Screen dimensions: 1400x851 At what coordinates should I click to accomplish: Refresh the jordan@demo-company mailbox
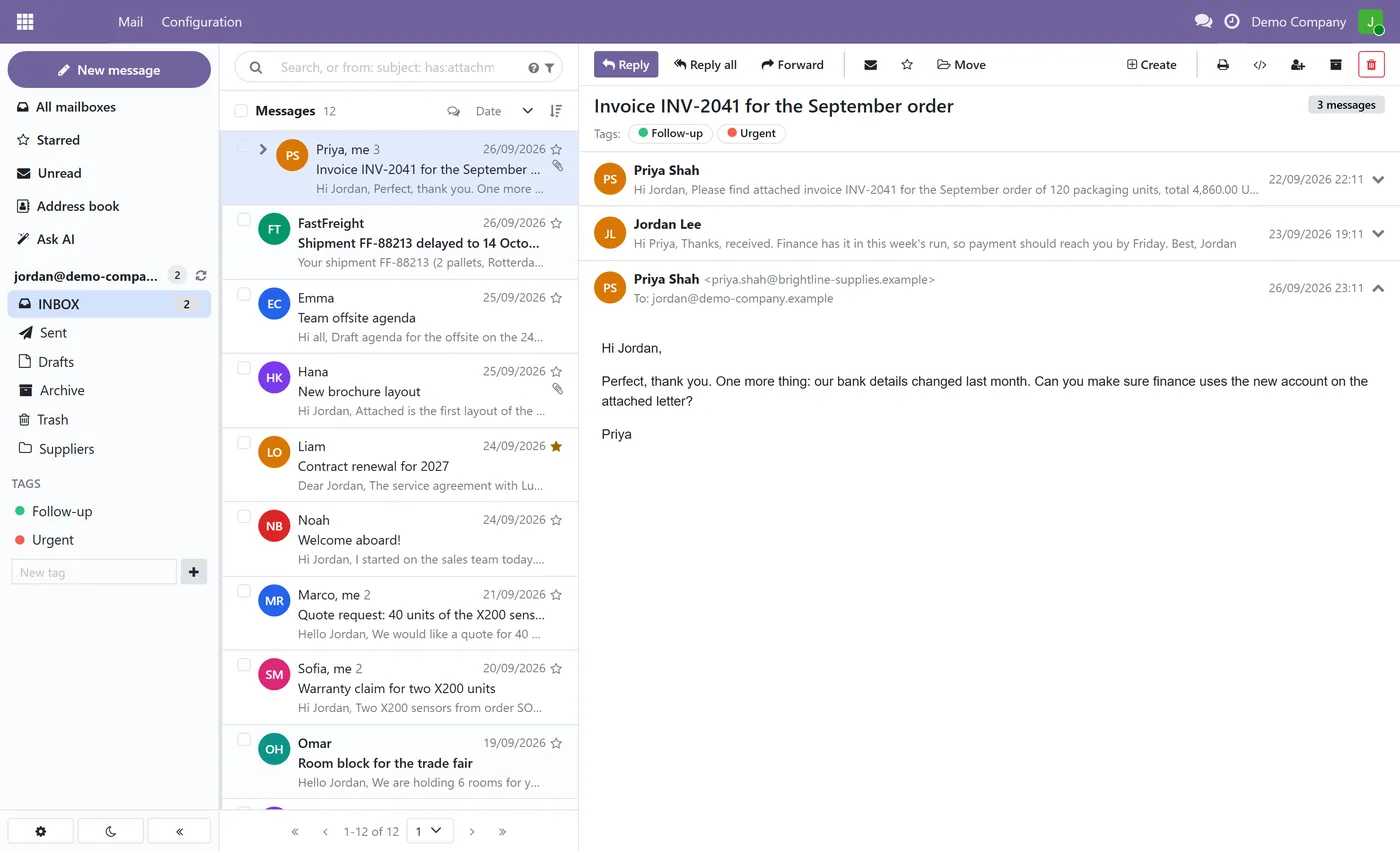pos(201,275)
